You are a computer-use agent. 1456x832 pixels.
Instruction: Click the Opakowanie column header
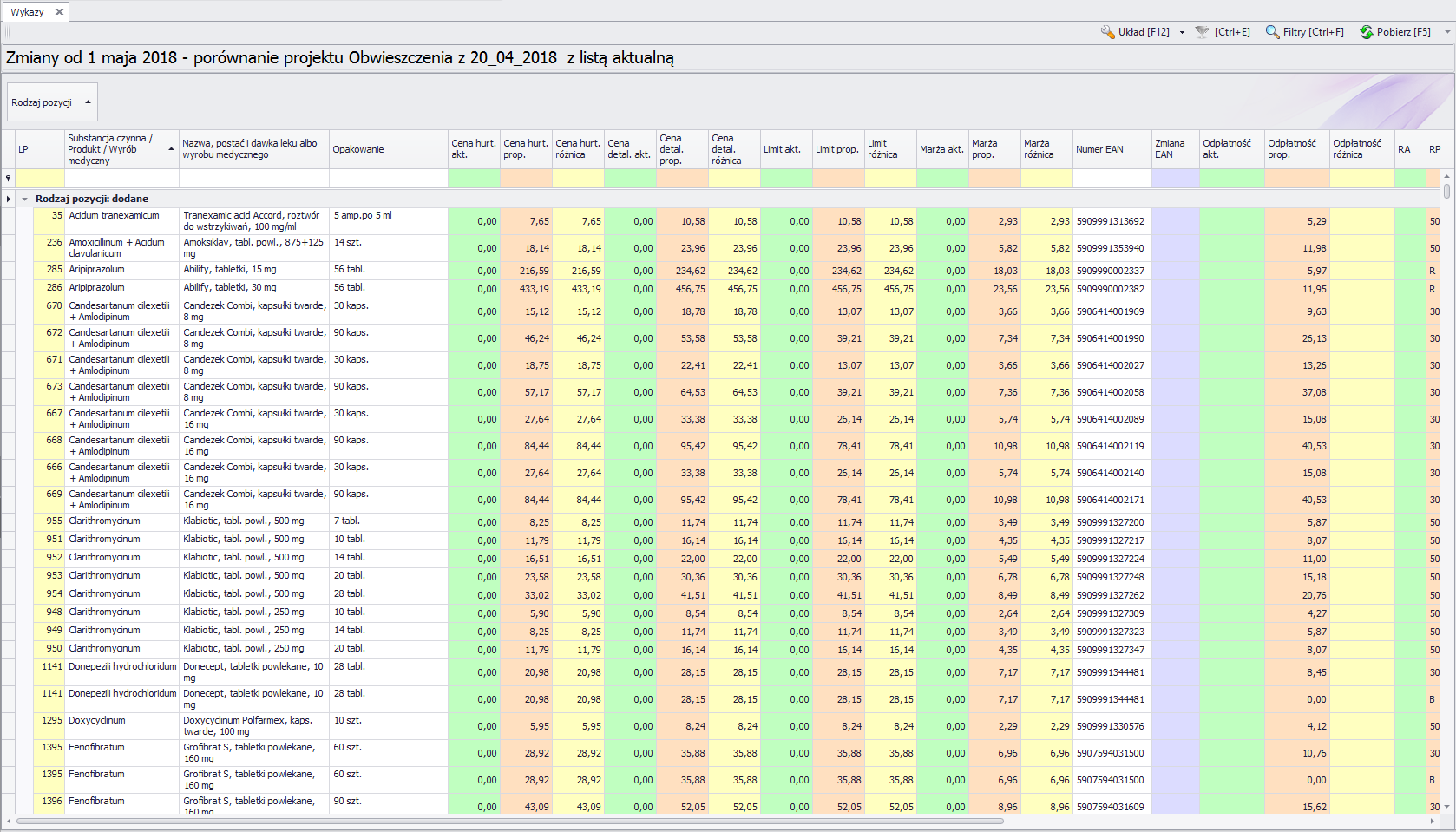click(x=387, y=149)
